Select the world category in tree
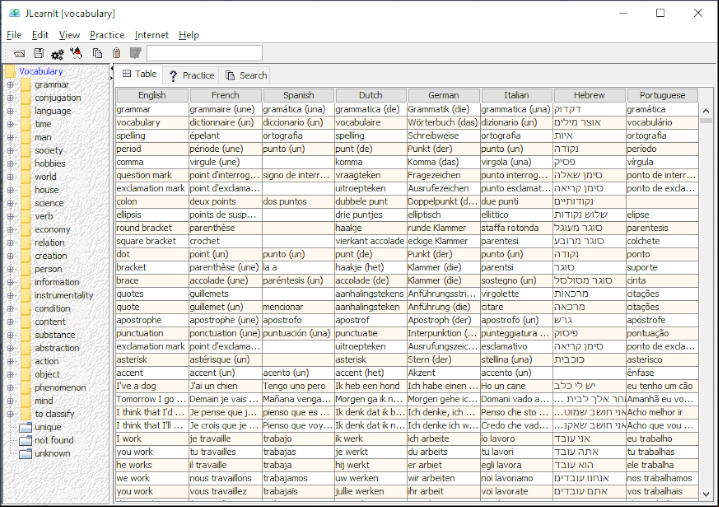Screen dimensions: 719x507 click(45, 177)
